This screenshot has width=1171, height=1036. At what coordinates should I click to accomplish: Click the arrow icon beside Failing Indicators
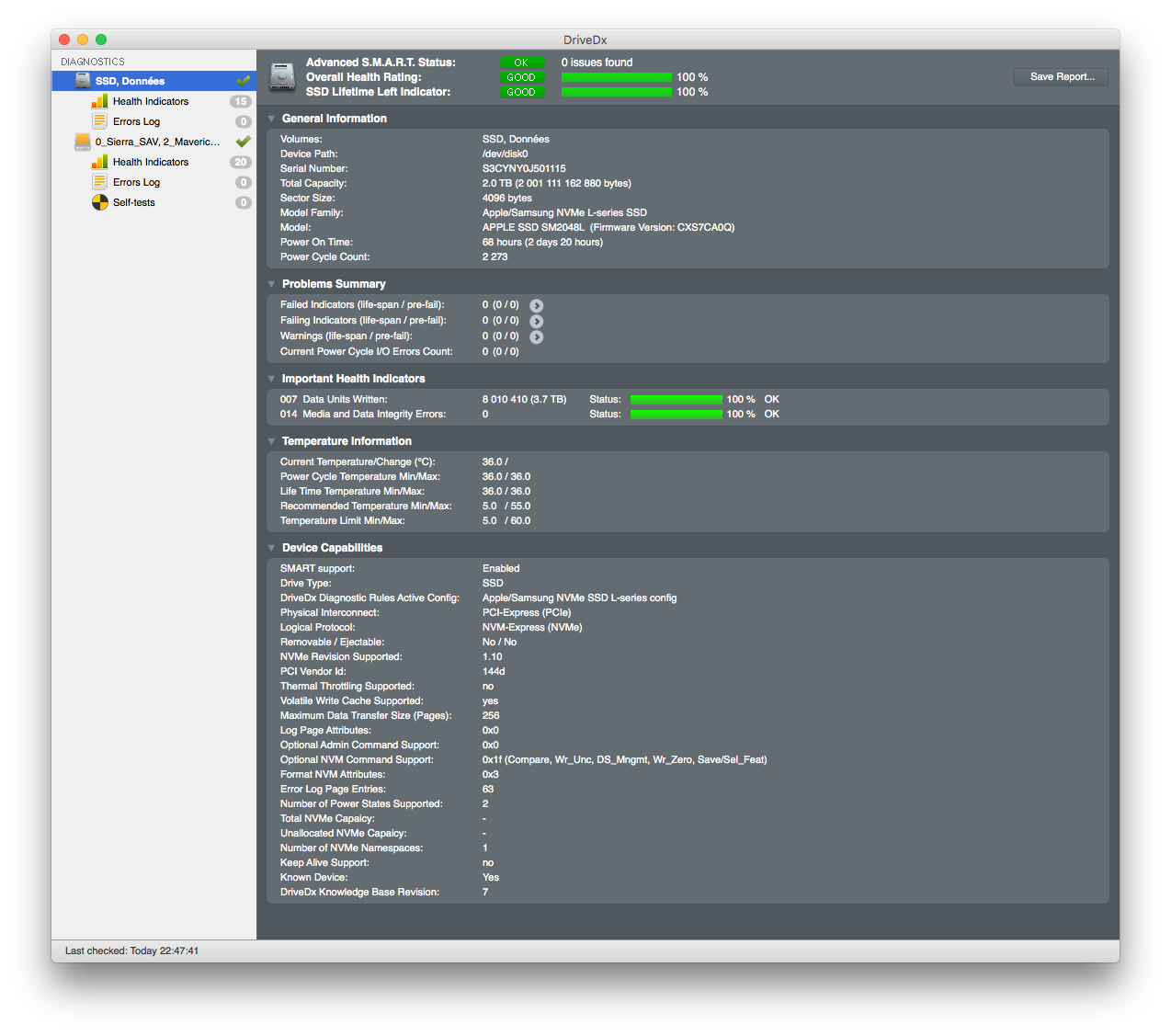[x=537, y=321]
